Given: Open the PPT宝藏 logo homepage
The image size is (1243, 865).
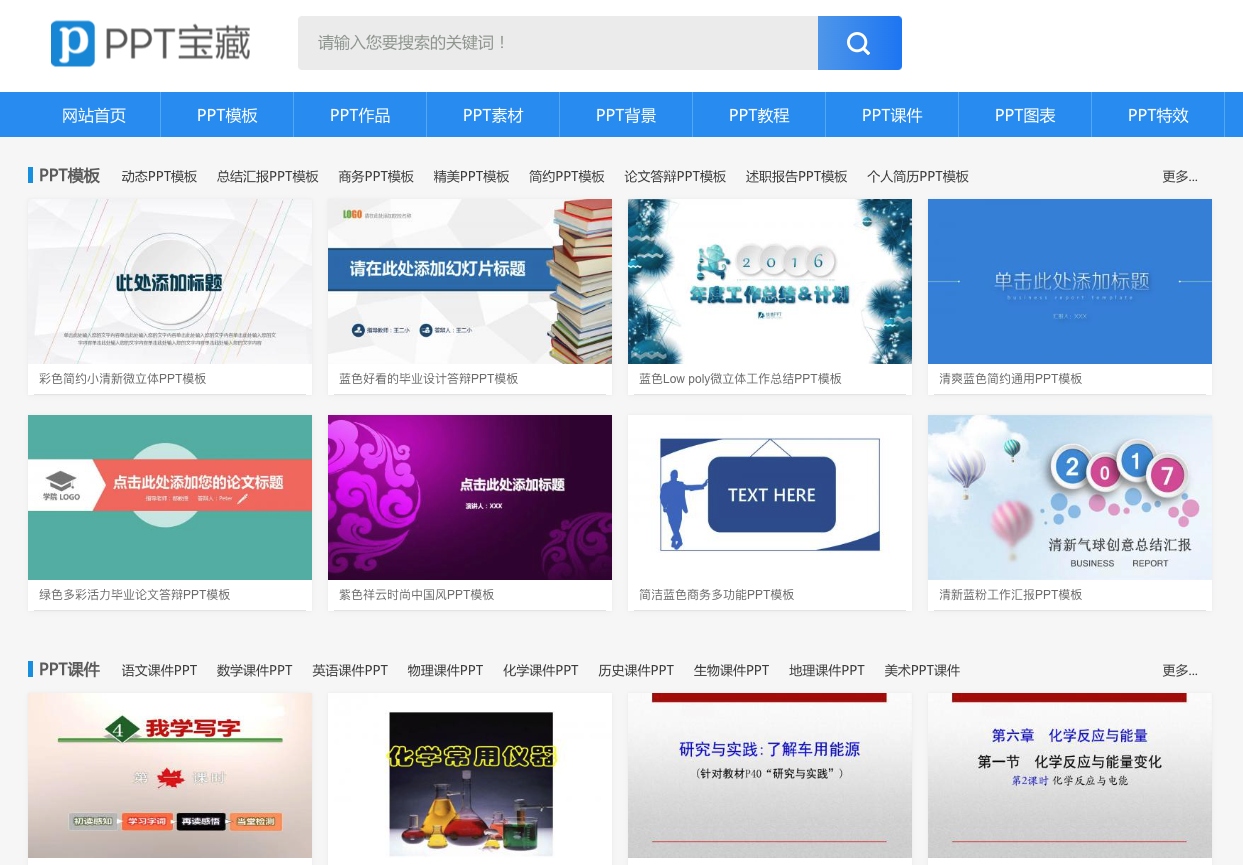Looking at the screenshot, I should (150, 43).
